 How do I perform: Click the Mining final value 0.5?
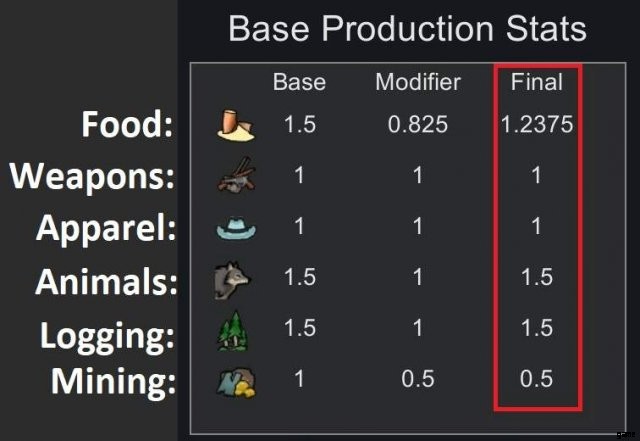tap(537, 380)
